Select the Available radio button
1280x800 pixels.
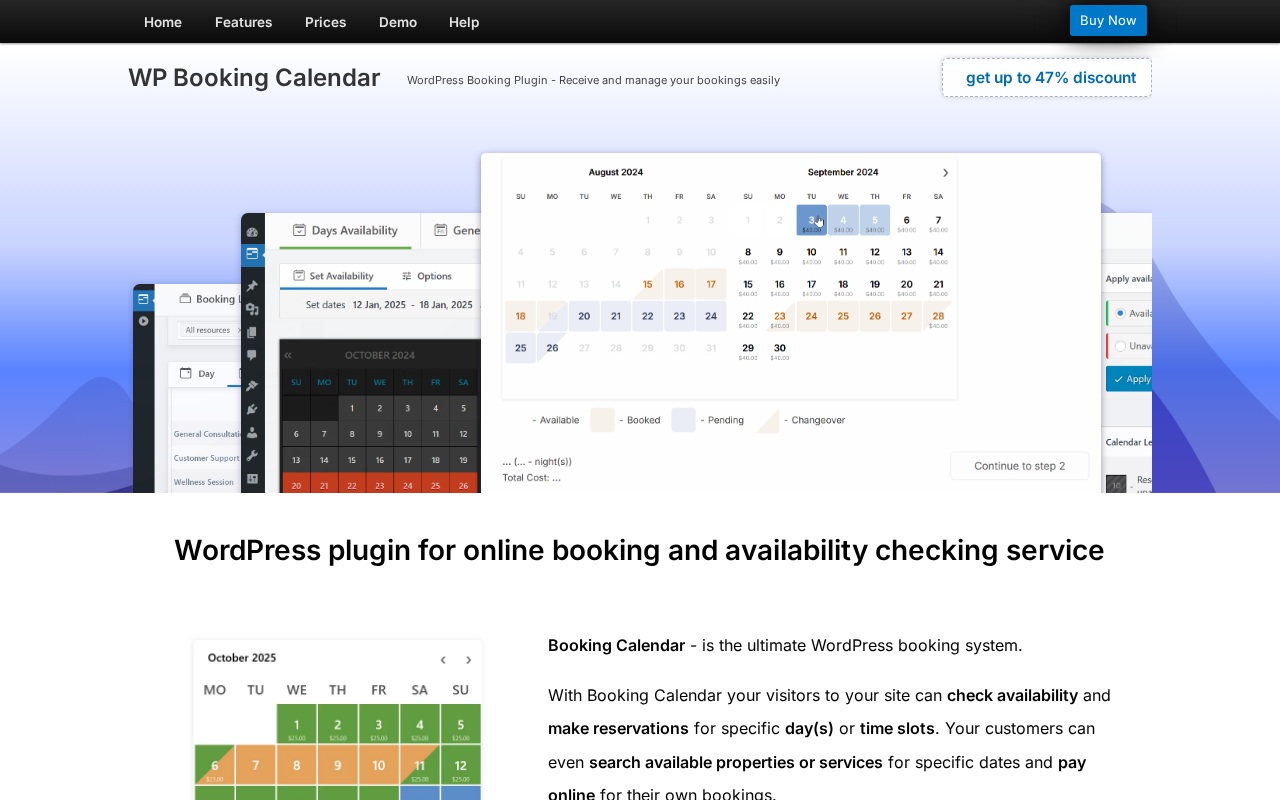point(1120,313)
